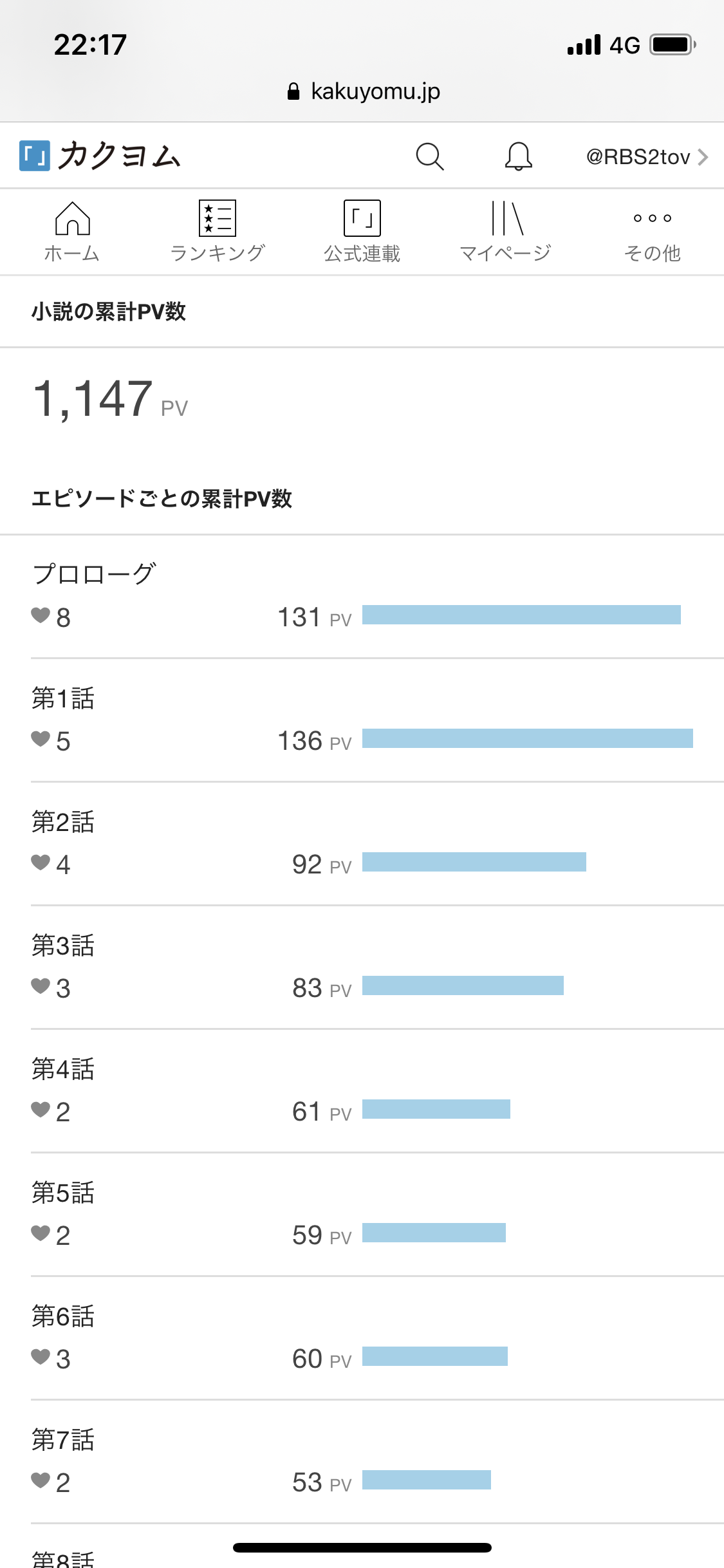Viewport: 724px width, 1568px height.
Task: Select the 第5話 episode title
Action: click(63, 1193)
